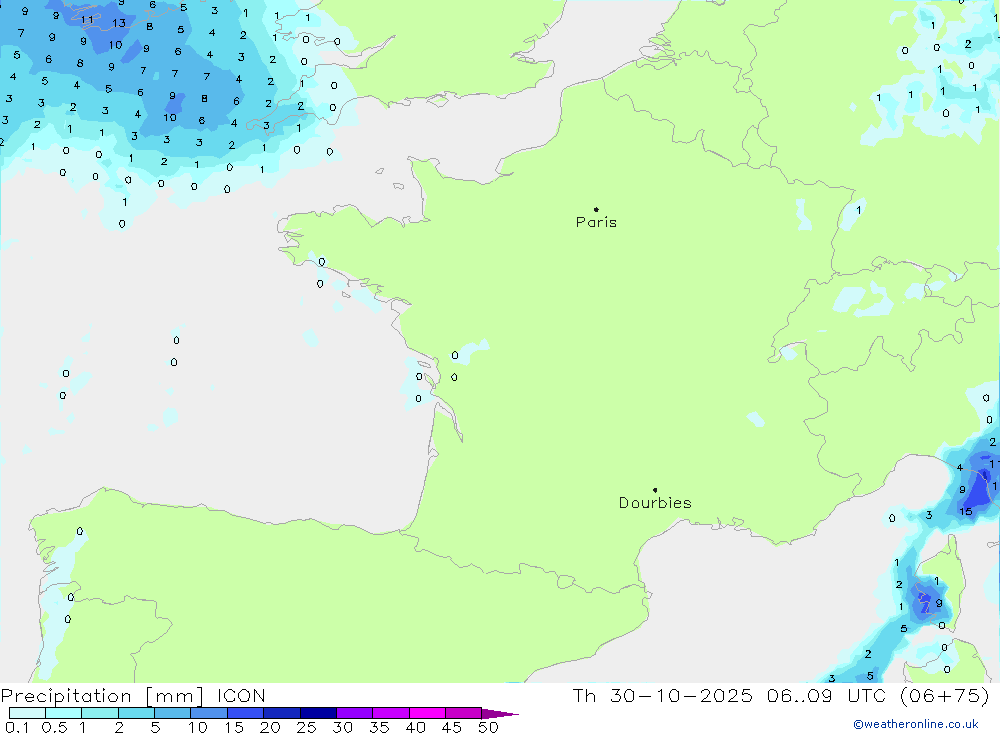Pick the legend swatch between 10 and 15
The height and width of the screenshot is (733, 1000).
click(x=209, y=713)
